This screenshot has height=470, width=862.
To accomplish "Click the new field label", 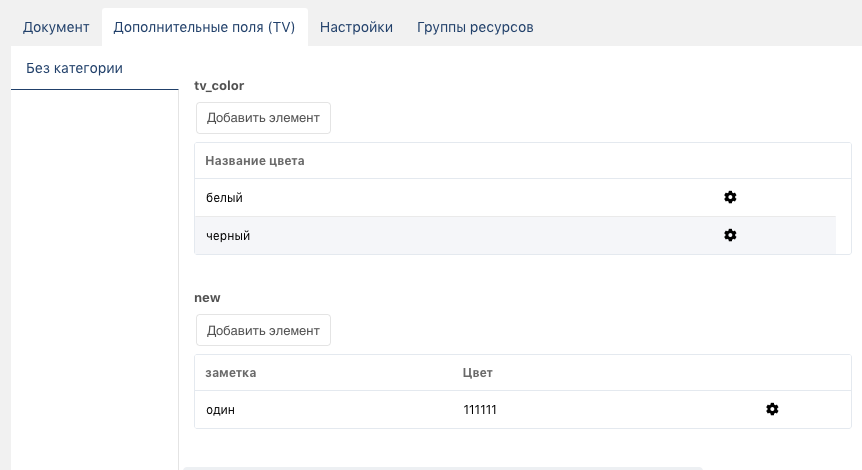I will [208, 298].
